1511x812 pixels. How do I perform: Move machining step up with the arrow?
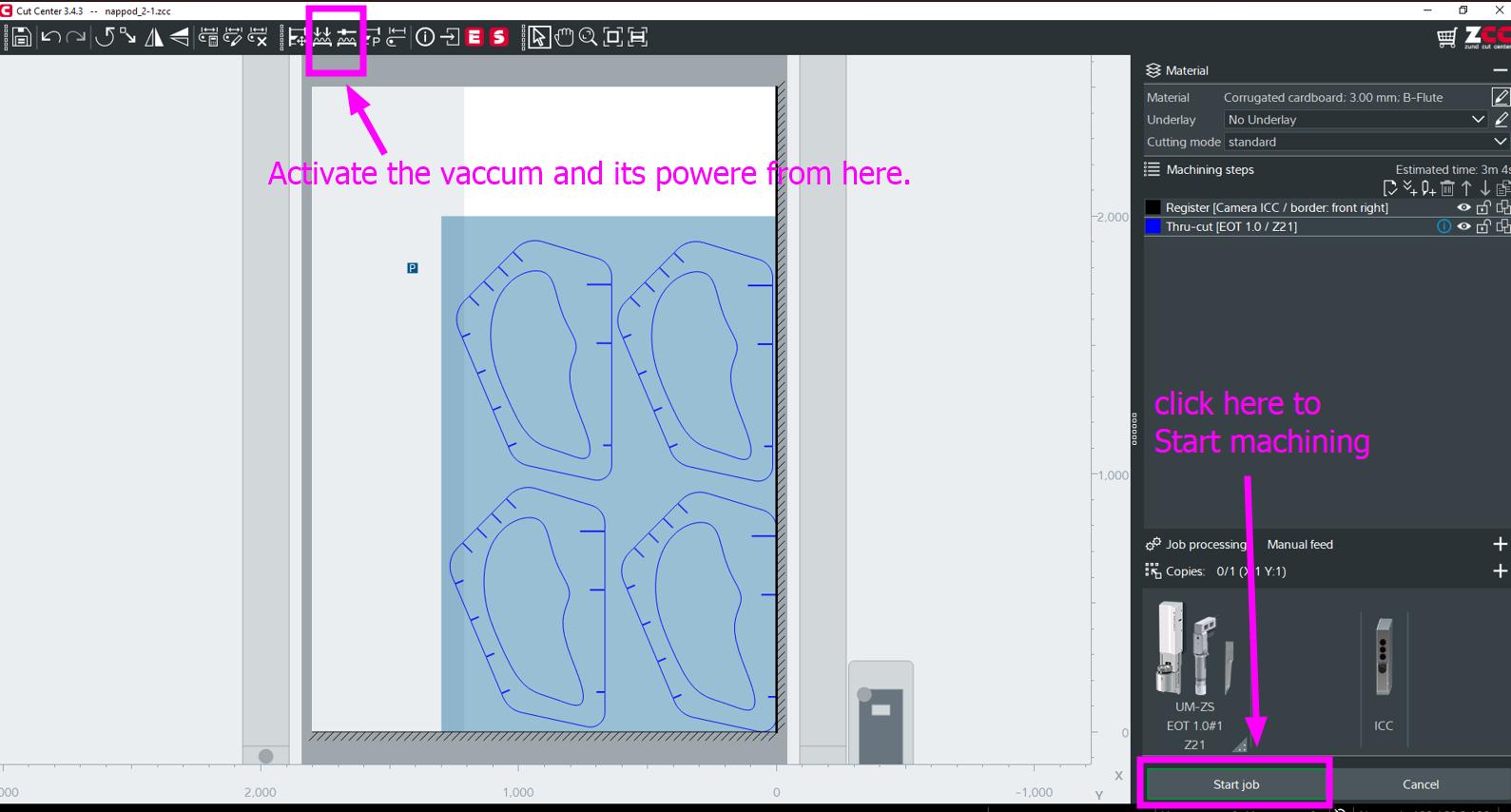[x=1466, y=188]
